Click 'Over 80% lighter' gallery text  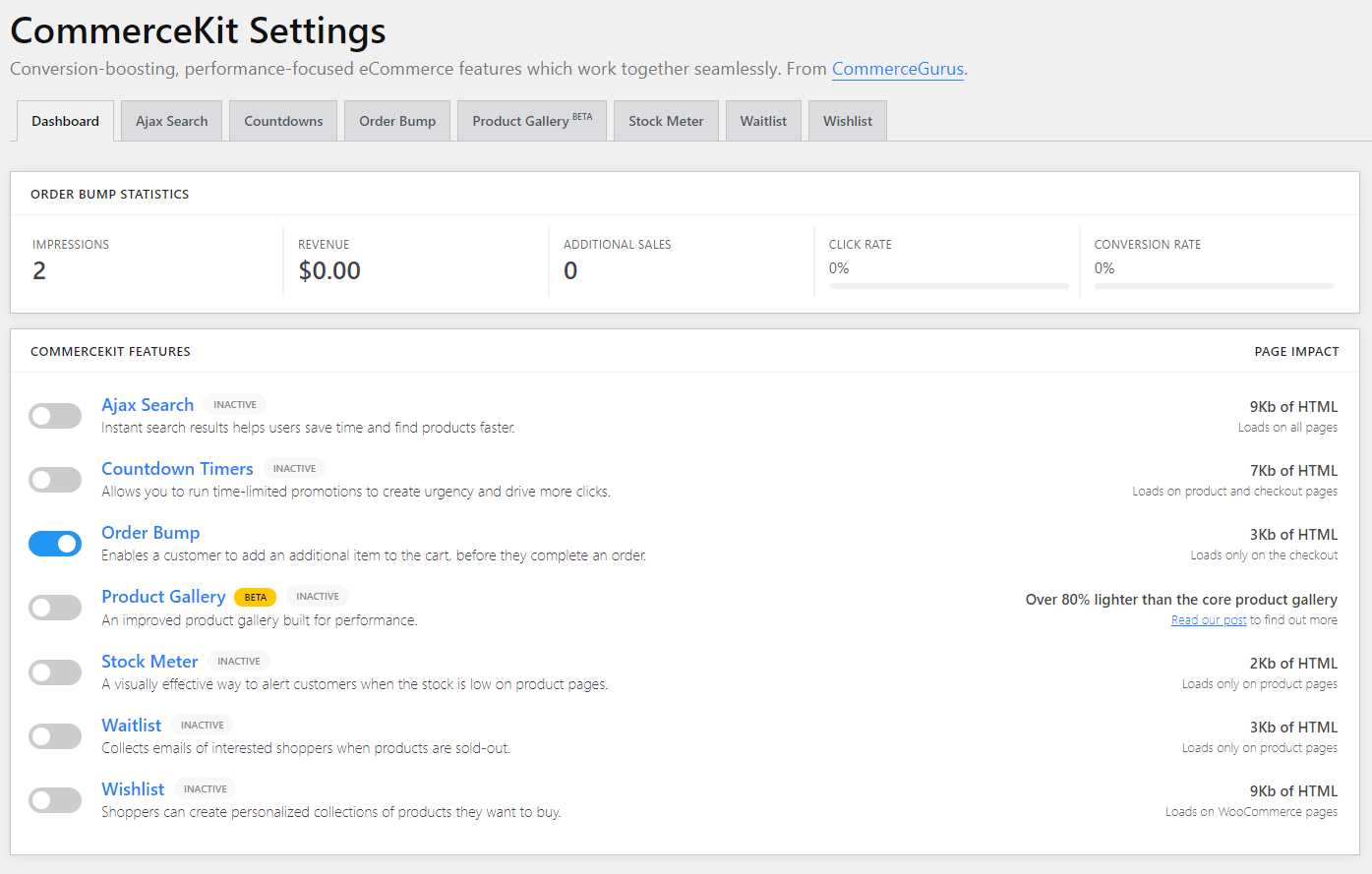[1181, 600]
